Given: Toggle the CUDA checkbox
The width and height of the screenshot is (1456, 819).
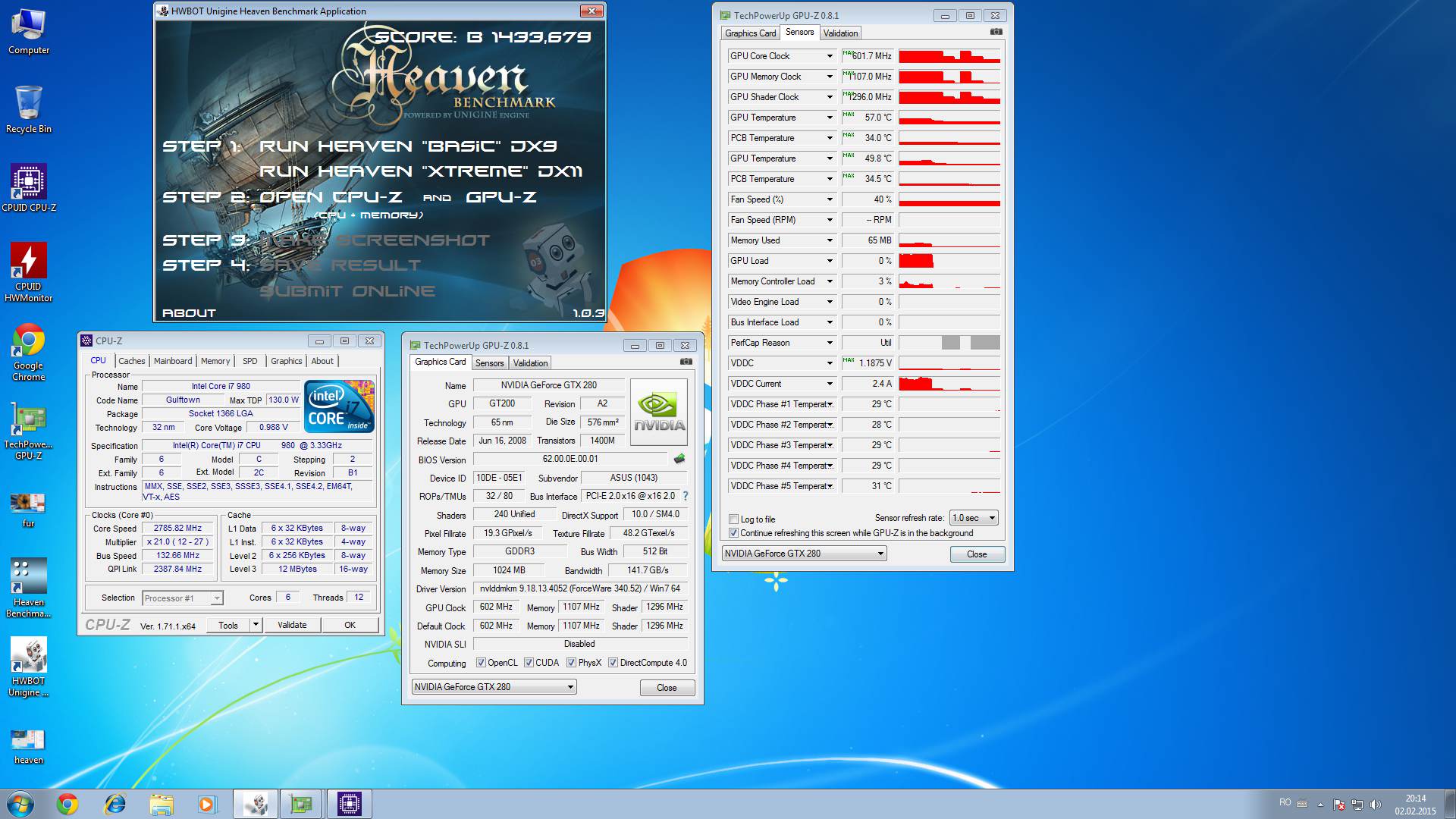Looking at the screenshot, I should 529,663.
